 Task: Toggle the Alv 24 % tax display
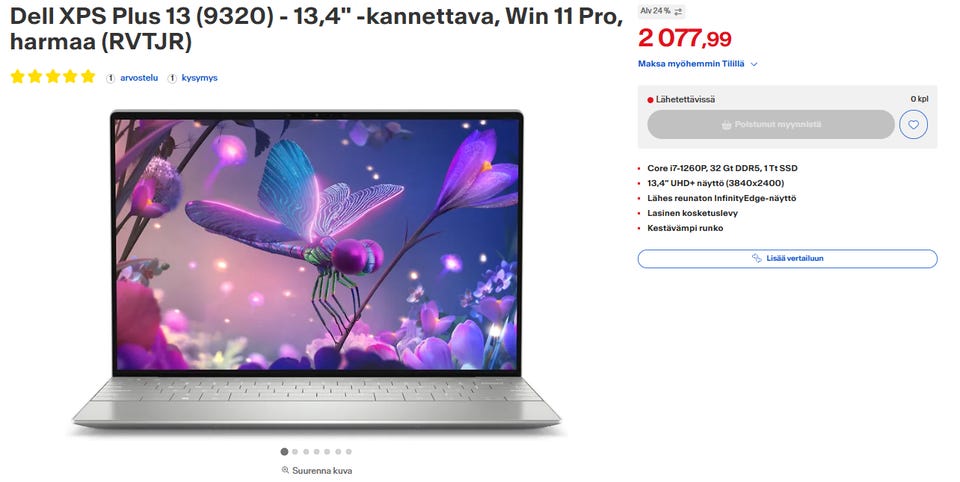661,11
